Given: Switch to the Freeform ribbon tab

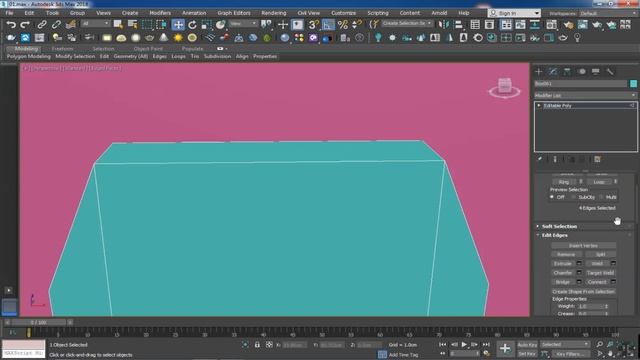Looking at the screenshot, I should coord(62,49).
